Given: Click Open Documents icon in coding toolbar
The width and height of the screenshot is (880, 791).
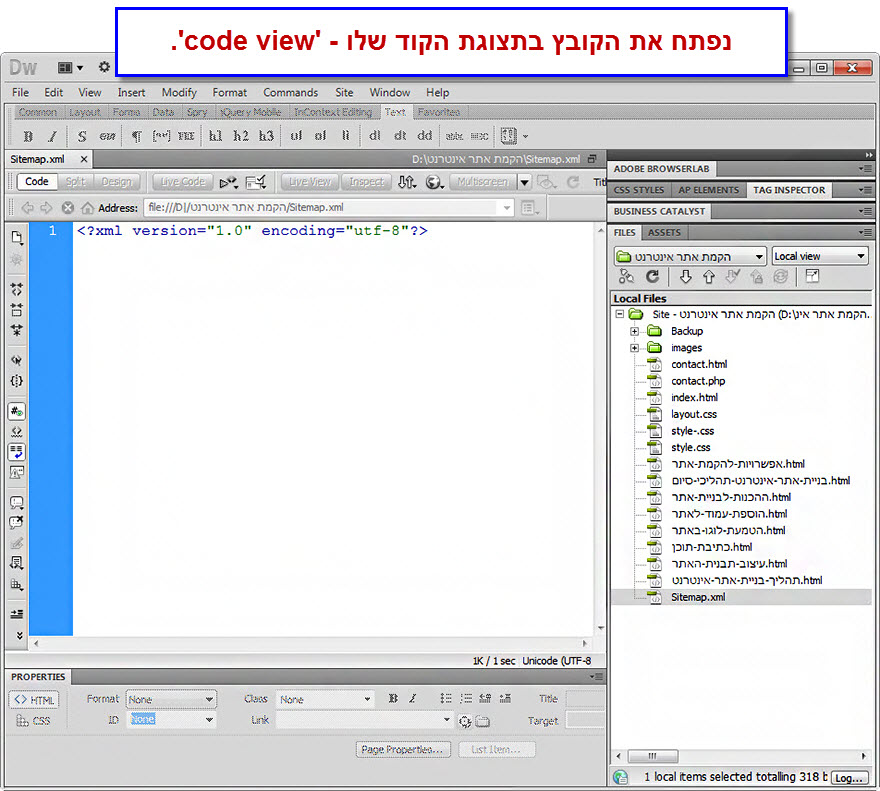Looking at the screenshot, I should [x=17, y=237].
